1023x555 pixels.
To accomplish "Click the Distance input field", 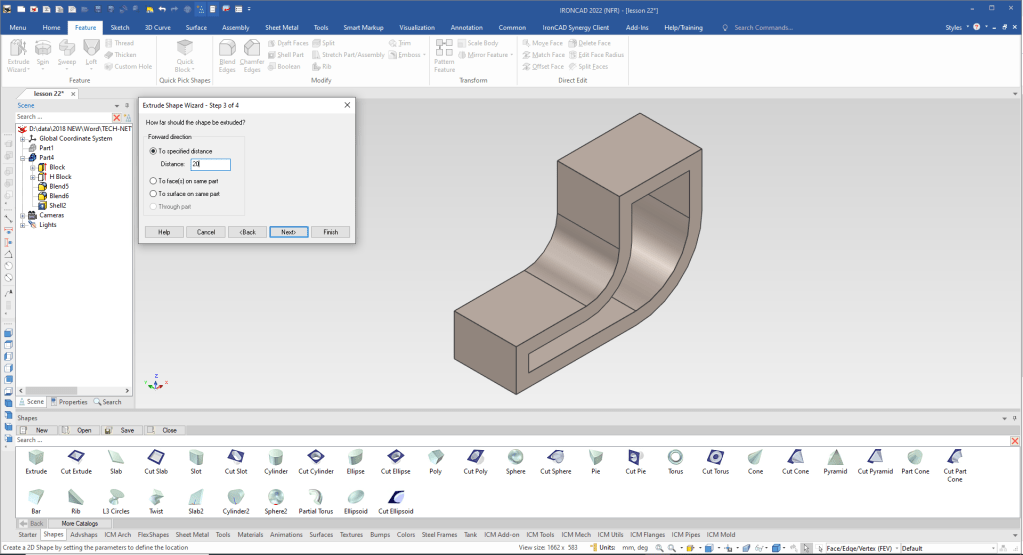I will [x=210, y=164].
